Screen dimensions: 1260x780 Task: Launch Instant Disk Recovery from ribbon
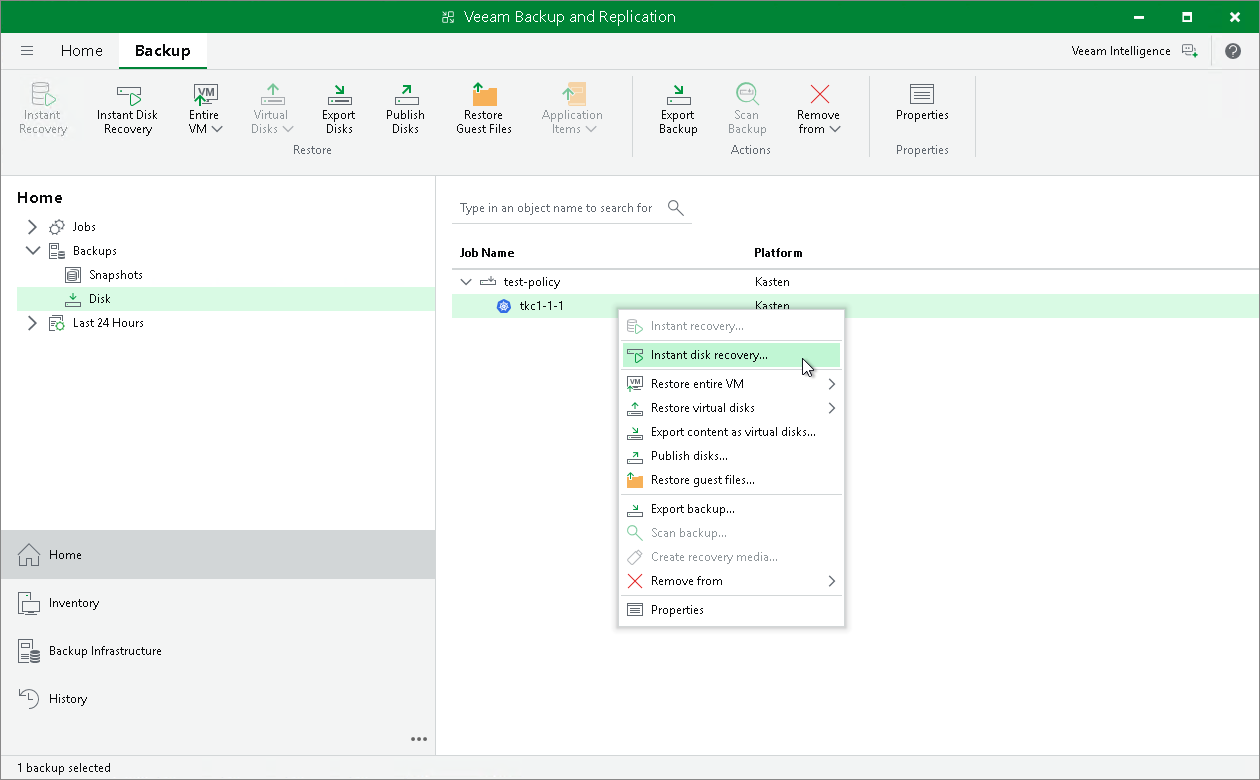pos(128,108)
